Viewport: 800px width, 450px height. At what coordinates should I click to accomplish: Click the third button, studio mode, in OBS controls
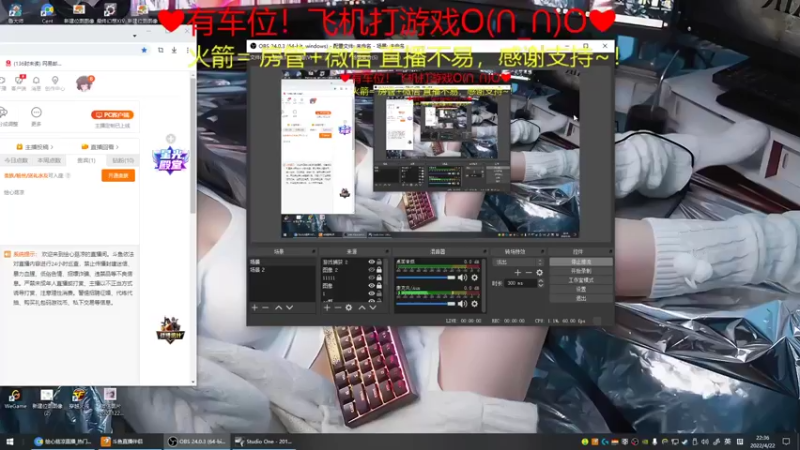581,280
